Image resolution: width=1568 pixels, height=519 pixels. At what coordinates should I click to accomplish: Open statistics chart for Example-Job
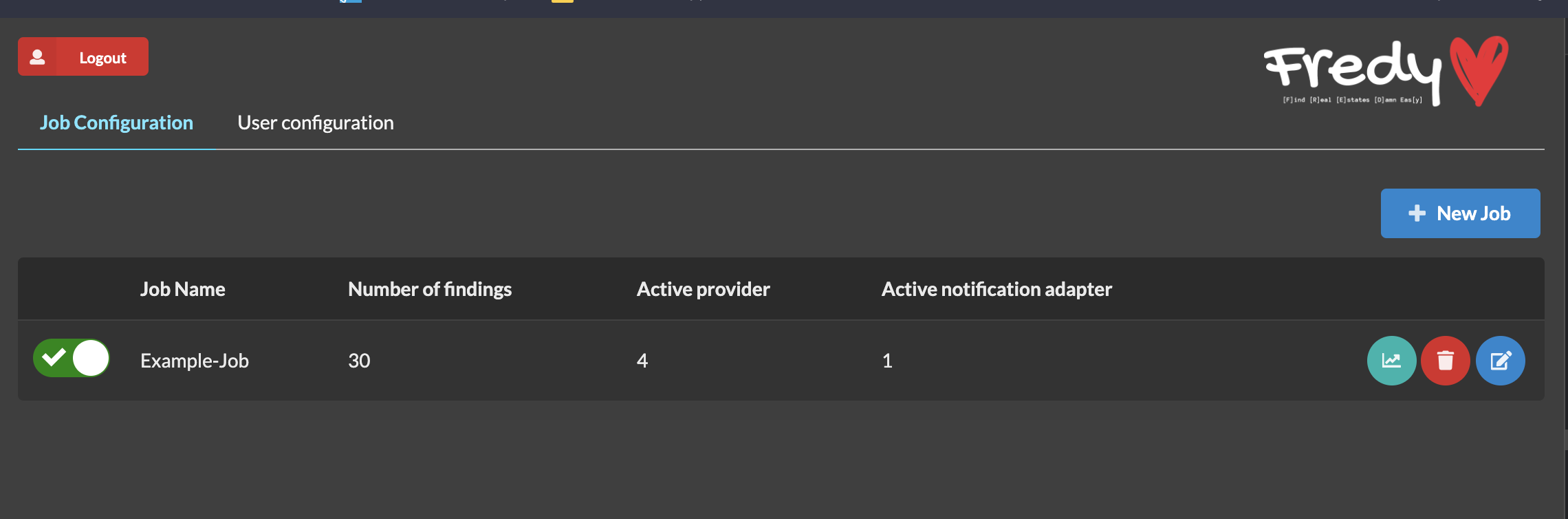click(1391, 361)
